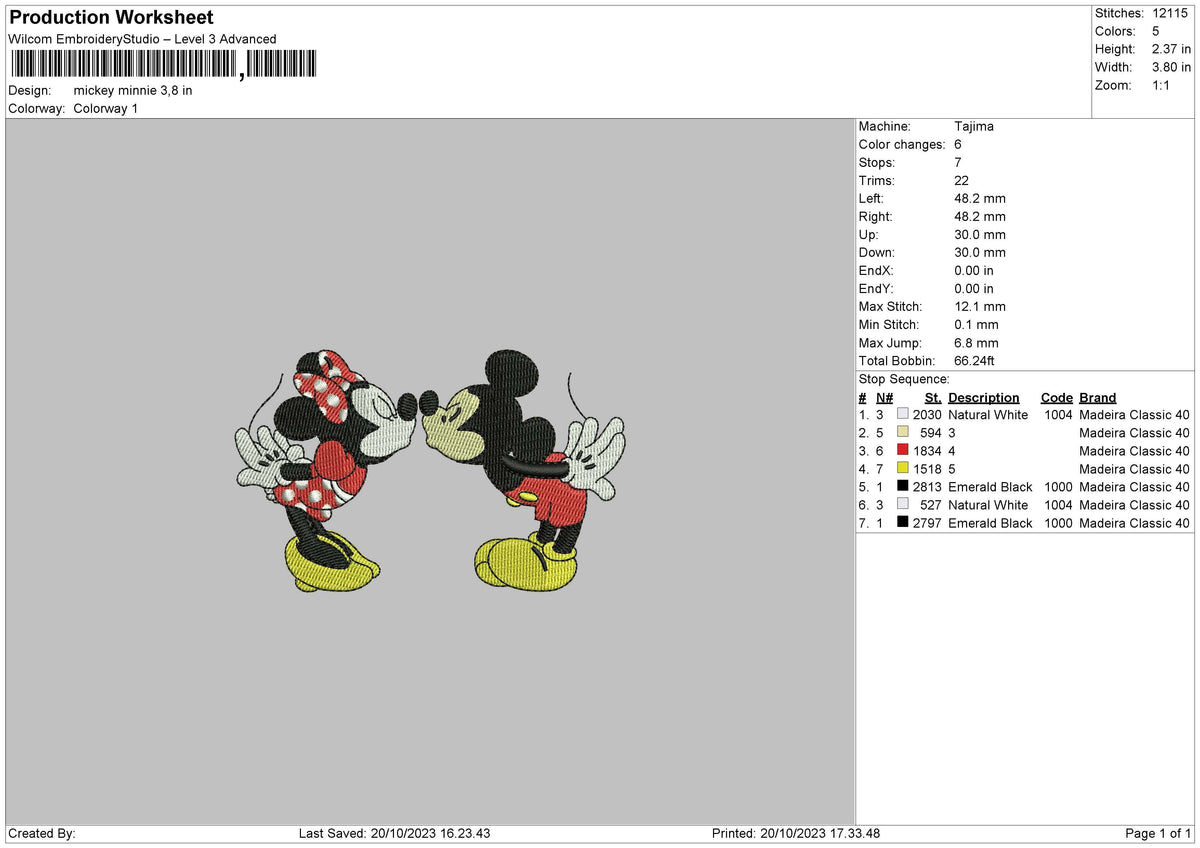Click the 'EndY:' label
1200x848 pixels.
[876, 288]
